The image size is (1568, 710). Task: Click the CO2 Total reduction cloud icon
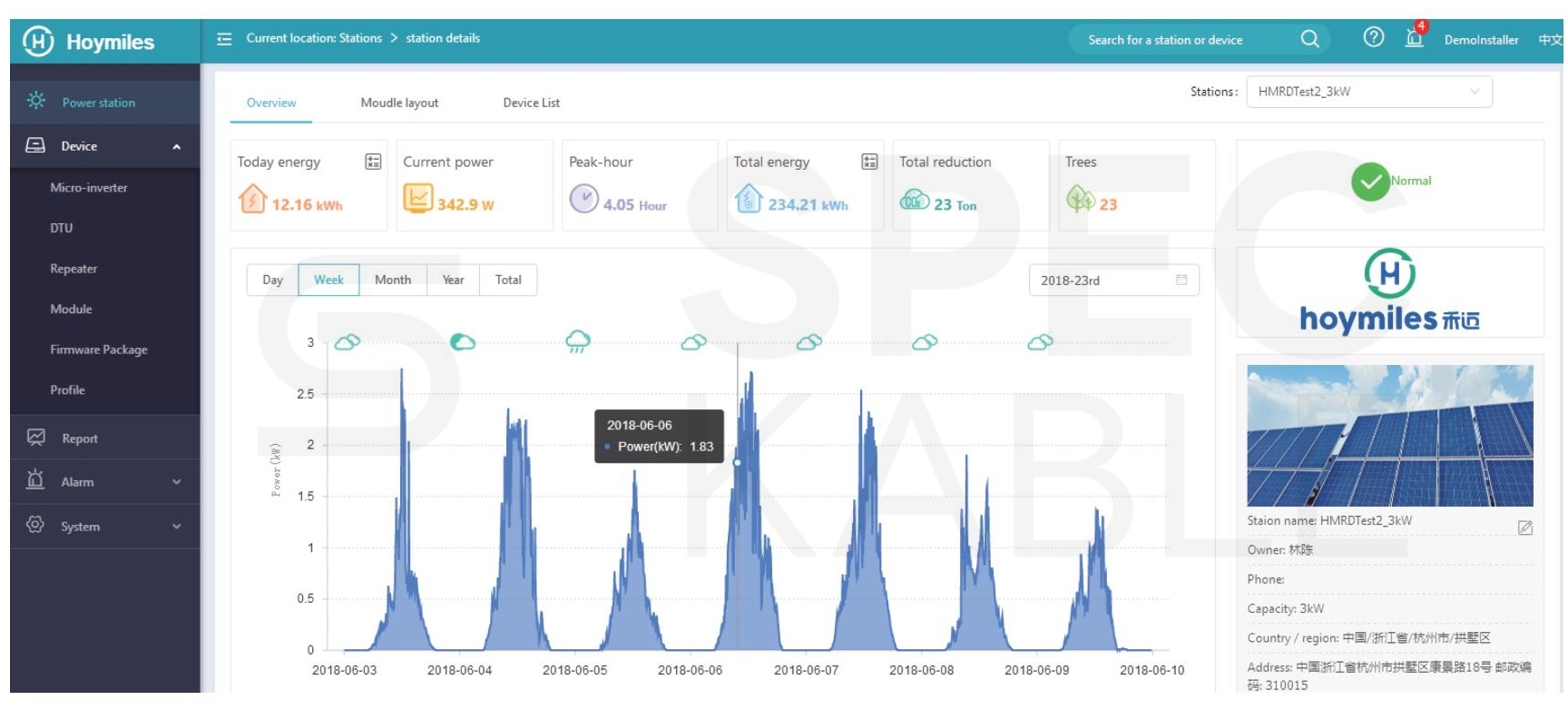pyautogui.click(x=915, y=200)
